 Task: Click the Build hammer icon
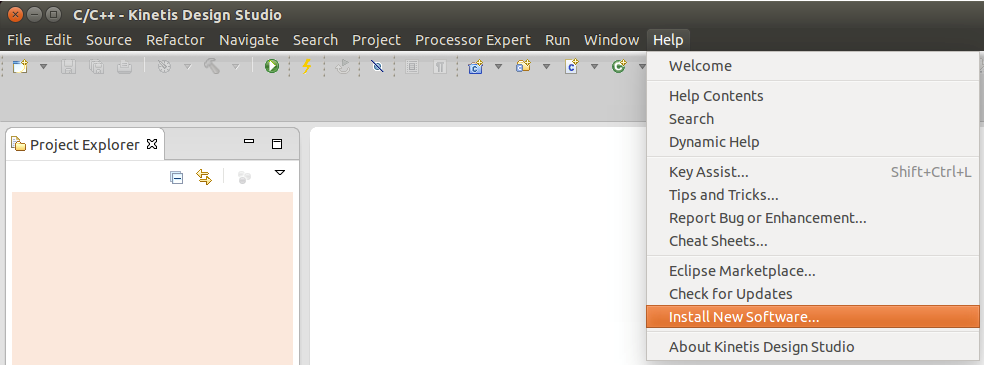pos(212,66)
